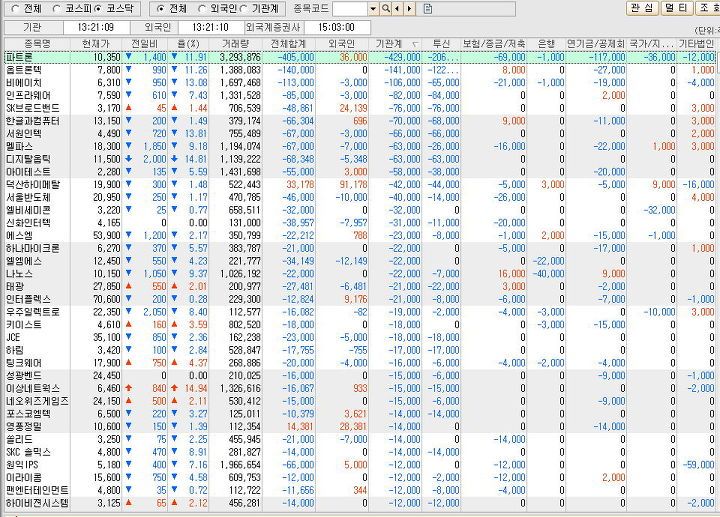The width and height of the screenshot is (720, 517).
Task: Select the 전체 market radio button
Action: (x=15, y=8)
